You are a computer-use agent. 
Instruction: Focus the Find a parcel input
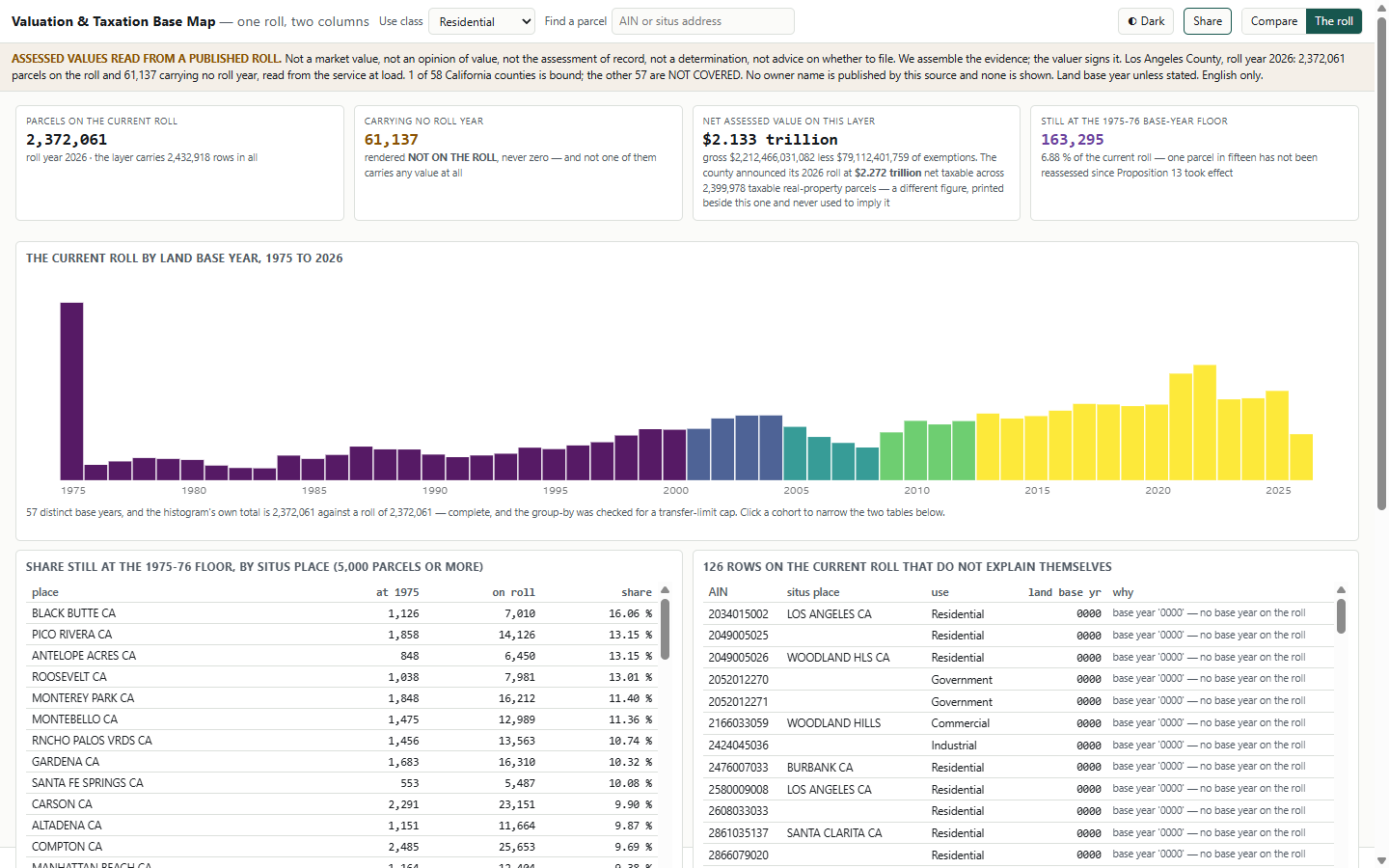click(x=702, y=21)
